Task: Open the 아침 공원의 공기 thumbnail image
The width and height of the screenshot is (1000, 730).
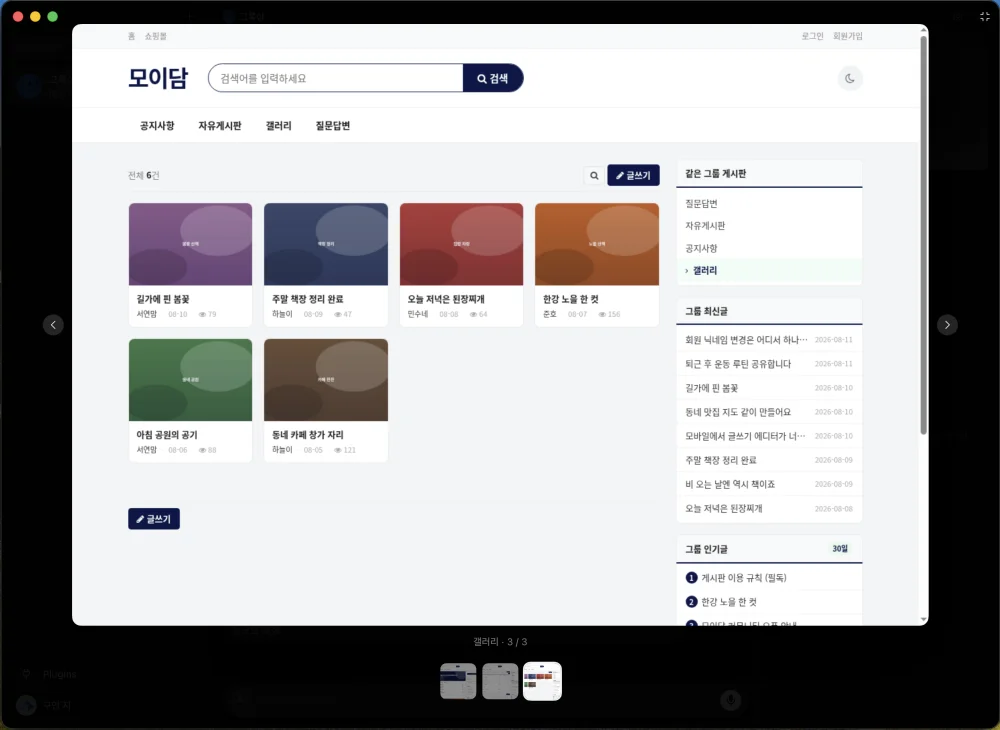Action: coord(190,380)
